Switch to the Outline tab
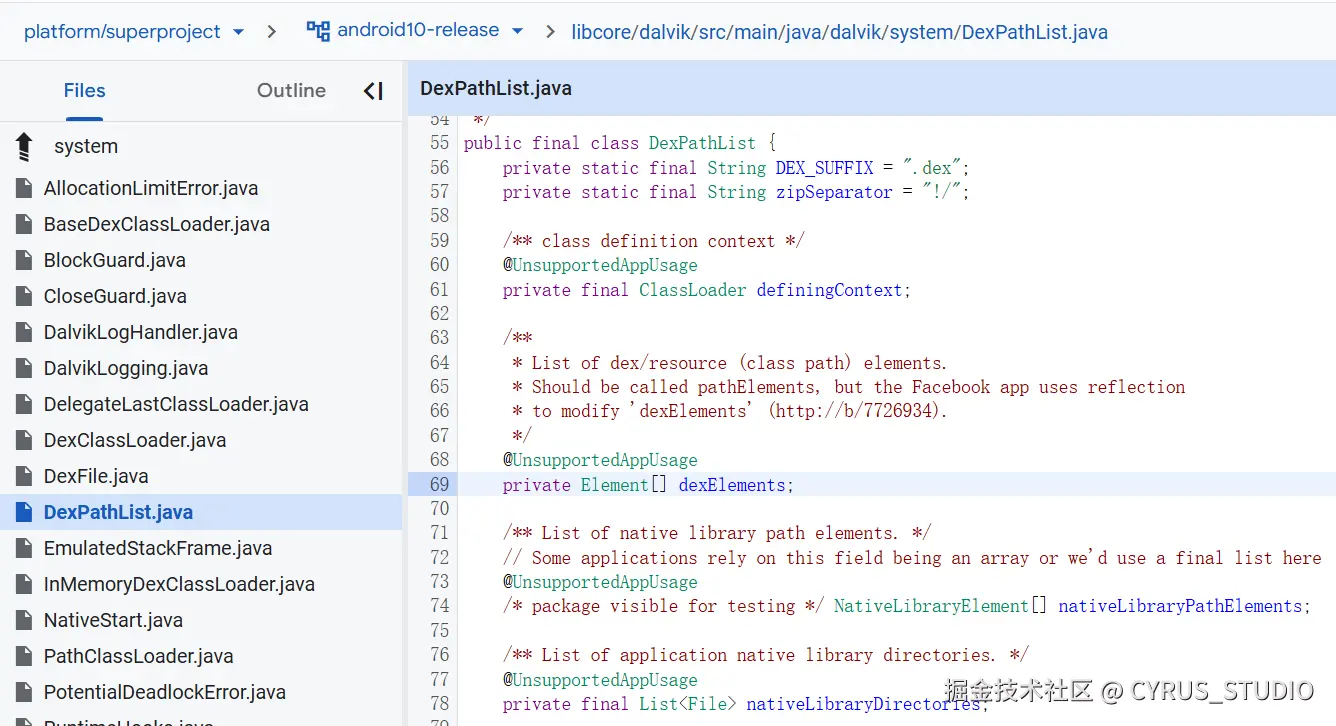The width and height of the screenshot is (1336, 726). (x=291, y=90)
